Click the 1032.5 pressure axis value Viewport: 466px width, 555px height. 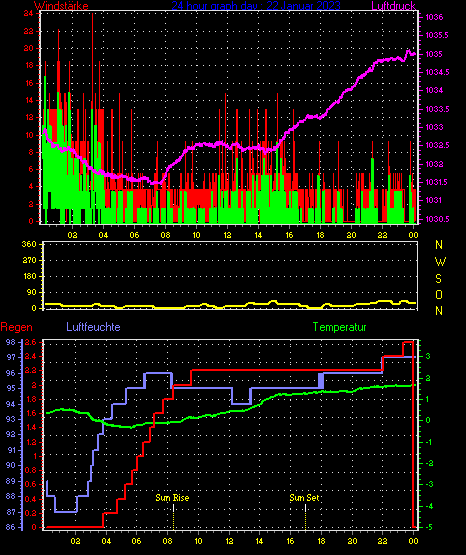pyautogui.click(x=437, y=145)
